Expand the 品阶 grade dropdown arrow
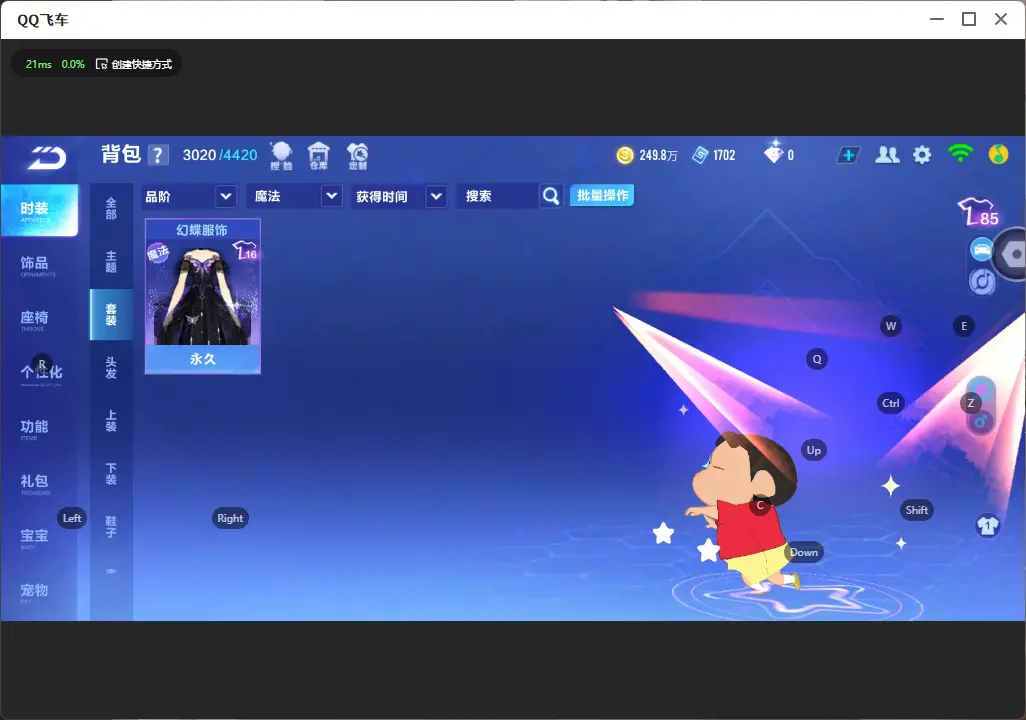This screenshot has height=720, width=1026. click(x=225, y=196)
